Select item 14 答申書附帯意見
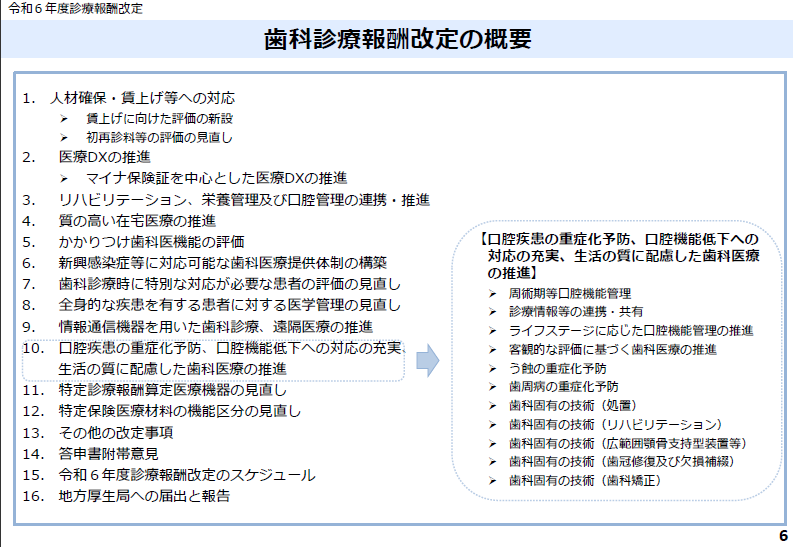Viewport: 793px width, 547px height. 108,453
